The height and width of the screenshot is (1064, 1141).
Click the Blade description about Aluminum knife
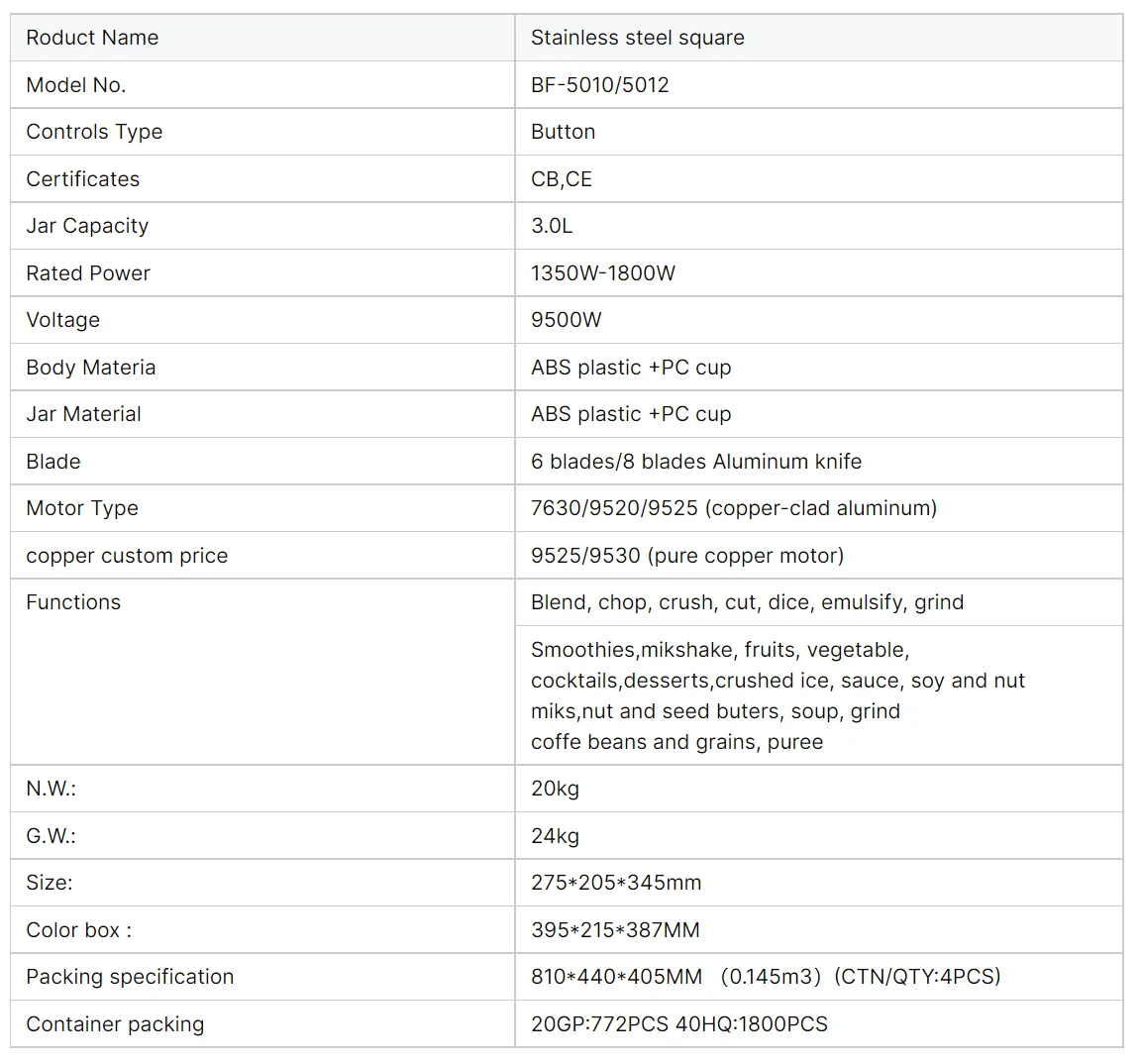695,462
